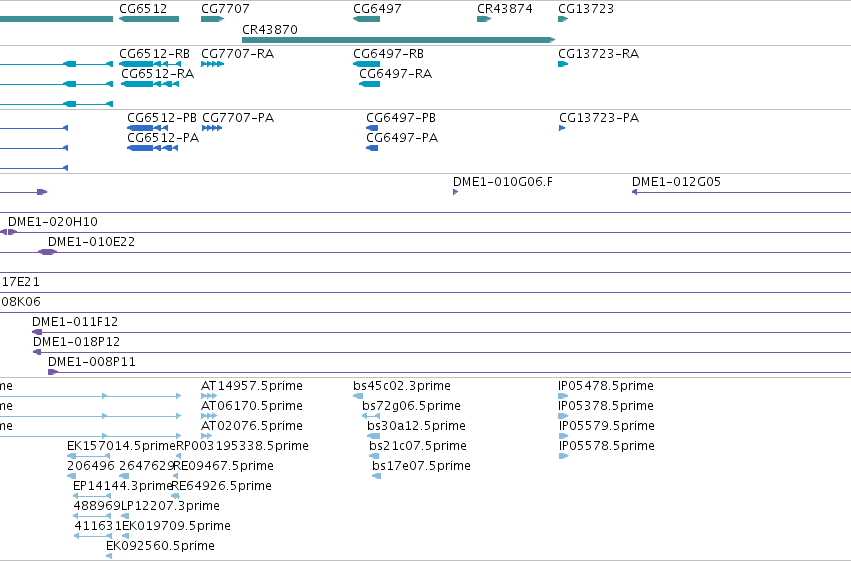Select the EK092560.5prime EST
Viewport: 851px width, 561px height.
109,556
